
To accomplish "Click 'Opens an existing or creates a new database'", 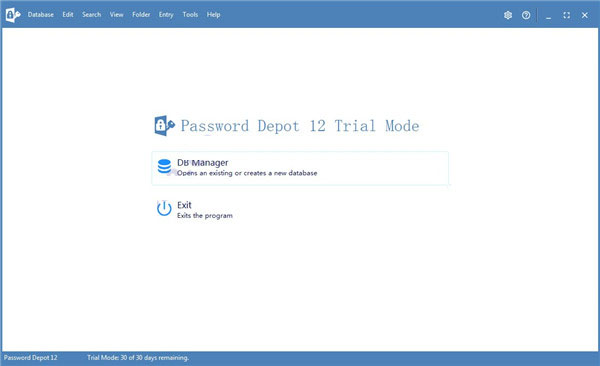I will click(x=247, y=173).
